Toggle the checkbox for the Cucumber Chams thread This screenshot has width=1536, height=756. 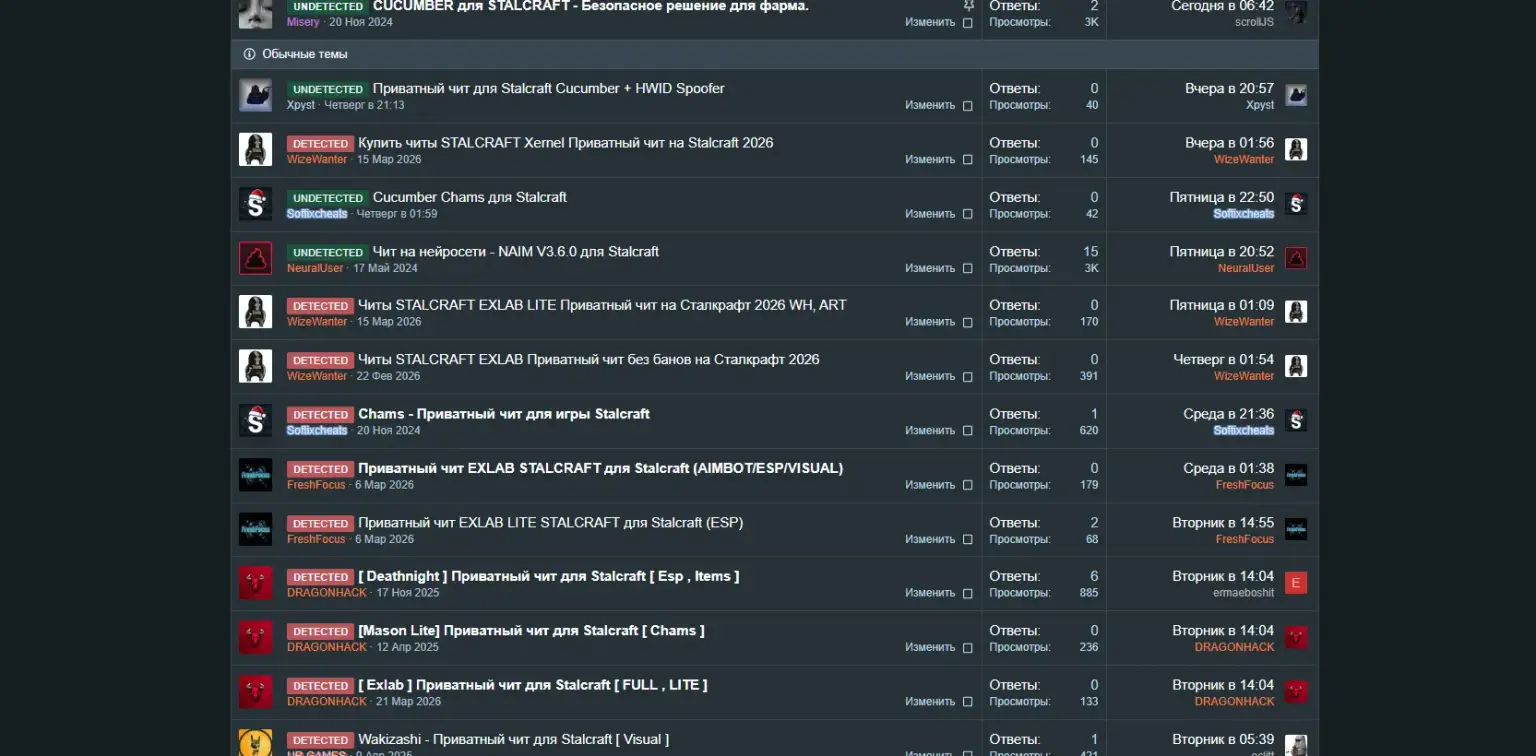(967, 214)
